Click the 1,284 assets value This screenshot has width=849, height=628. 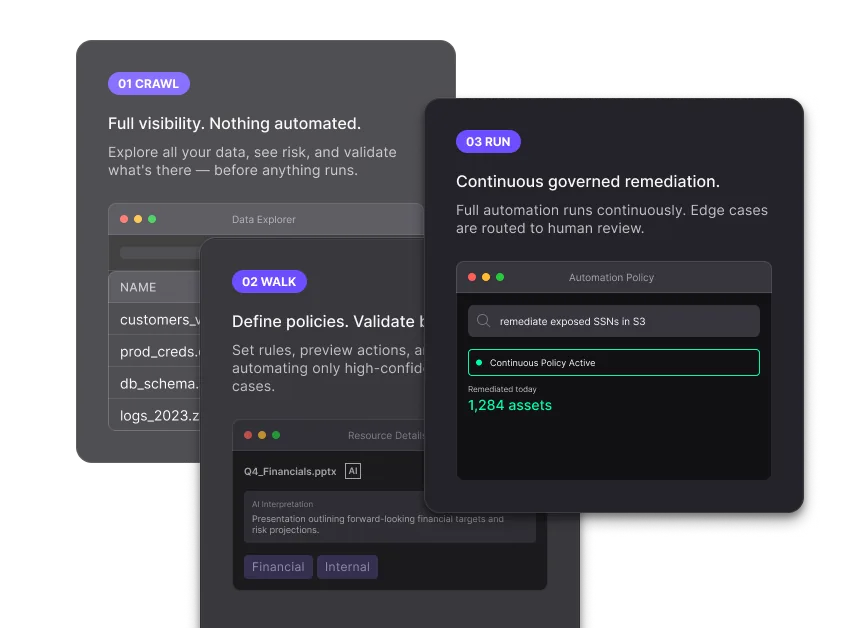[510, 405]
